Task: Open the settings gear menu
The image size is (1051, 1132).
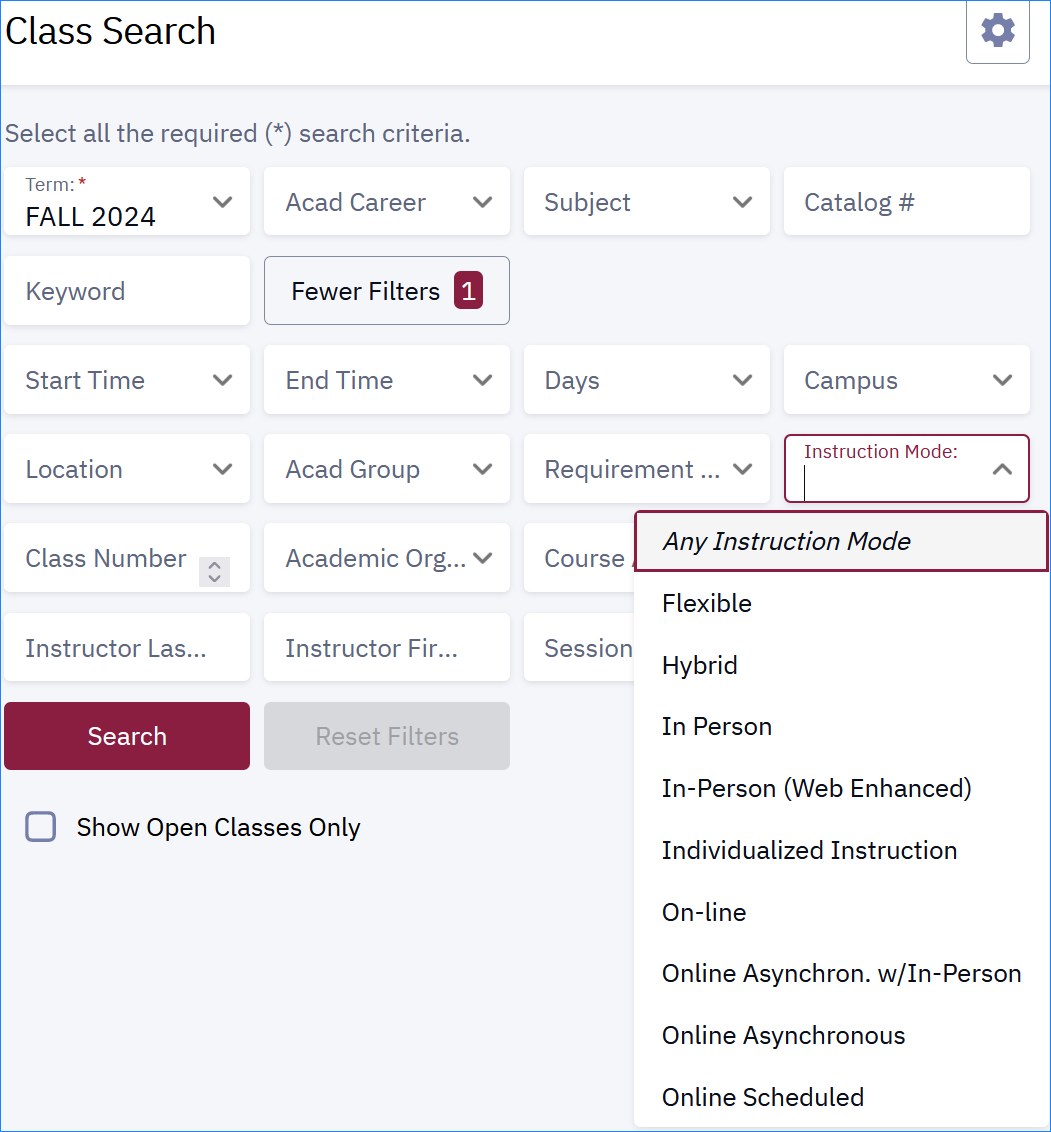Action: 997,31
